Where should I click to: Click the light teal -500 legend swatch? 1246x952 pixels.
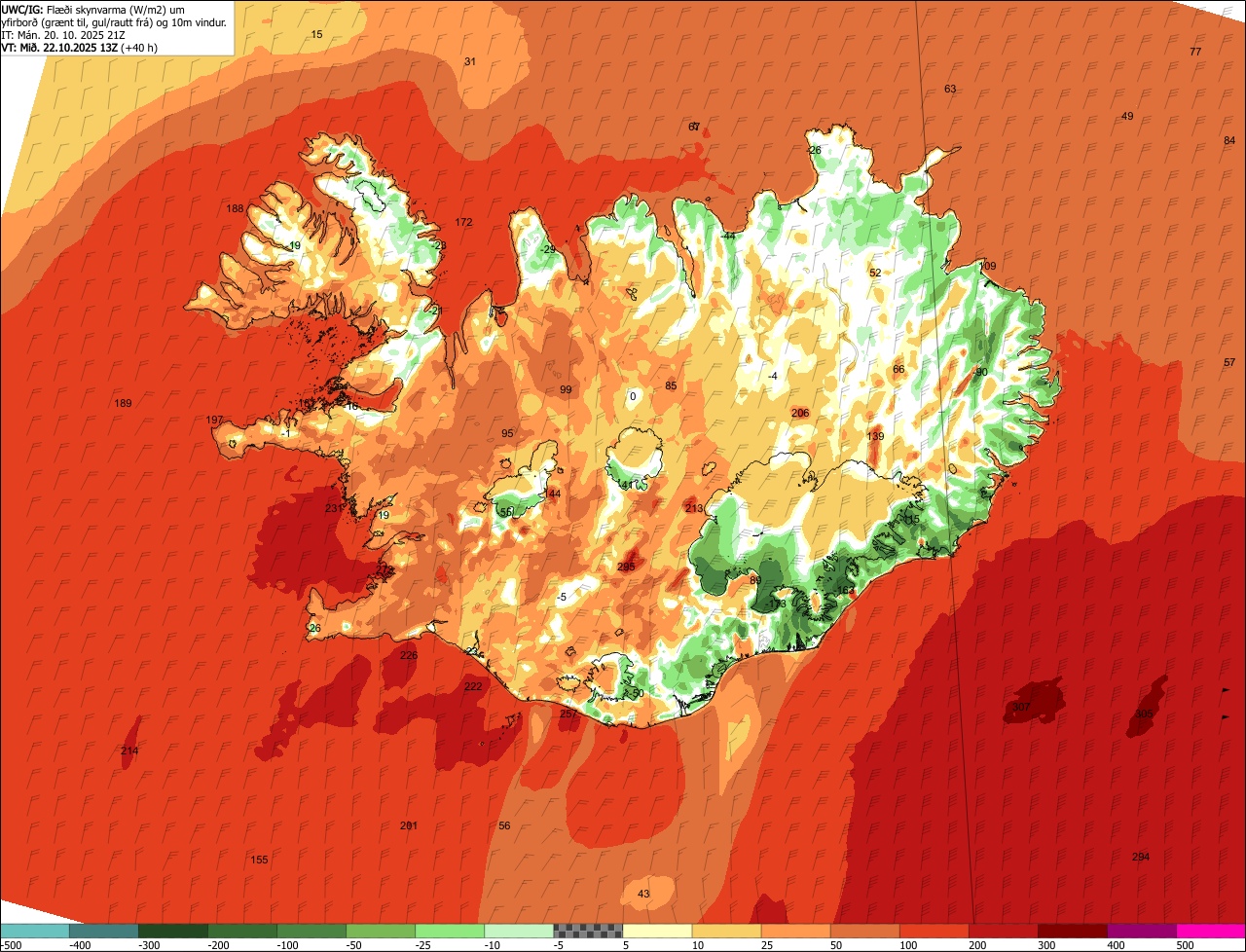point(35,931)
